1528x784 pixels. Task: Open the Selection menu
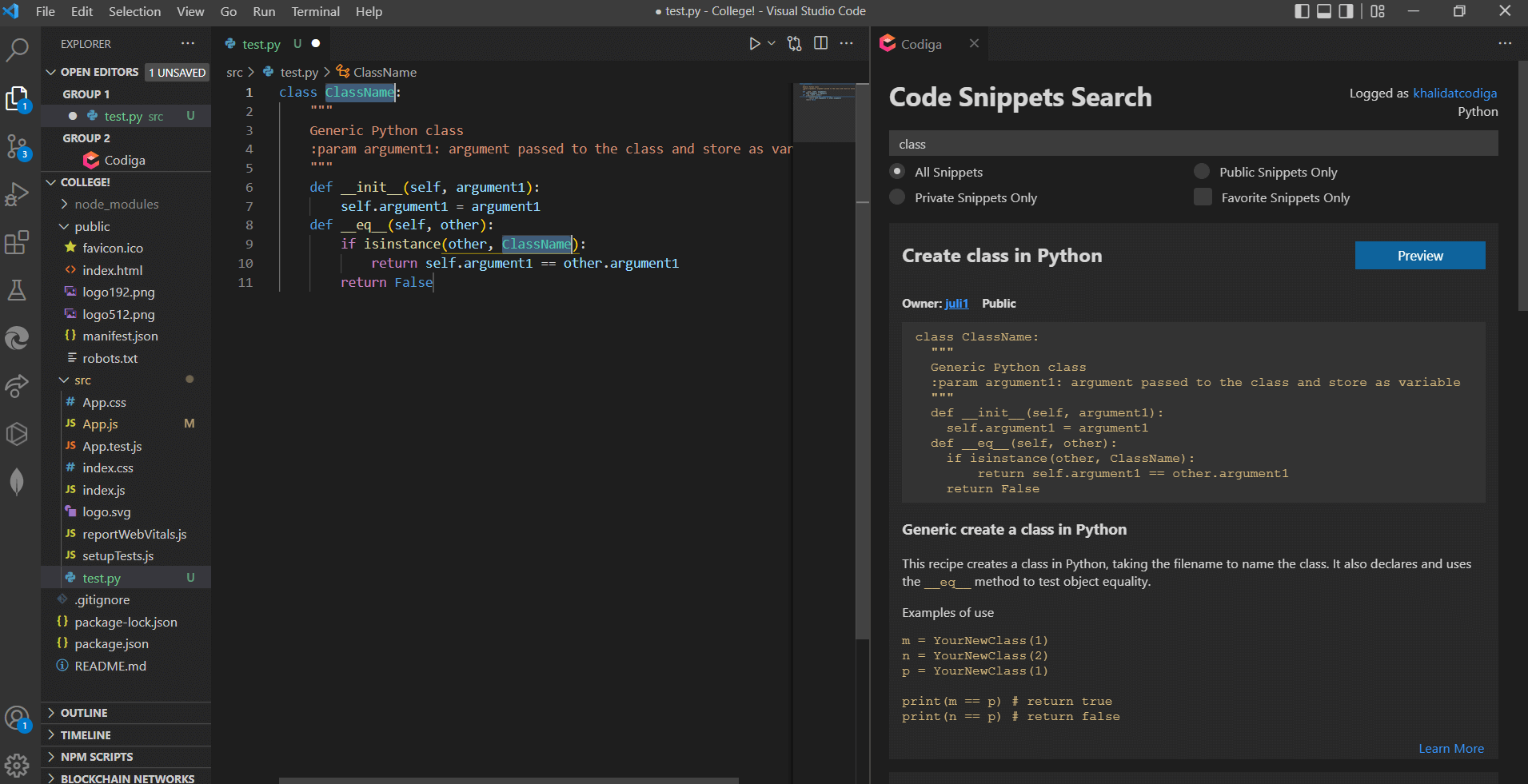pyautogui.click(x=134, y=11)
